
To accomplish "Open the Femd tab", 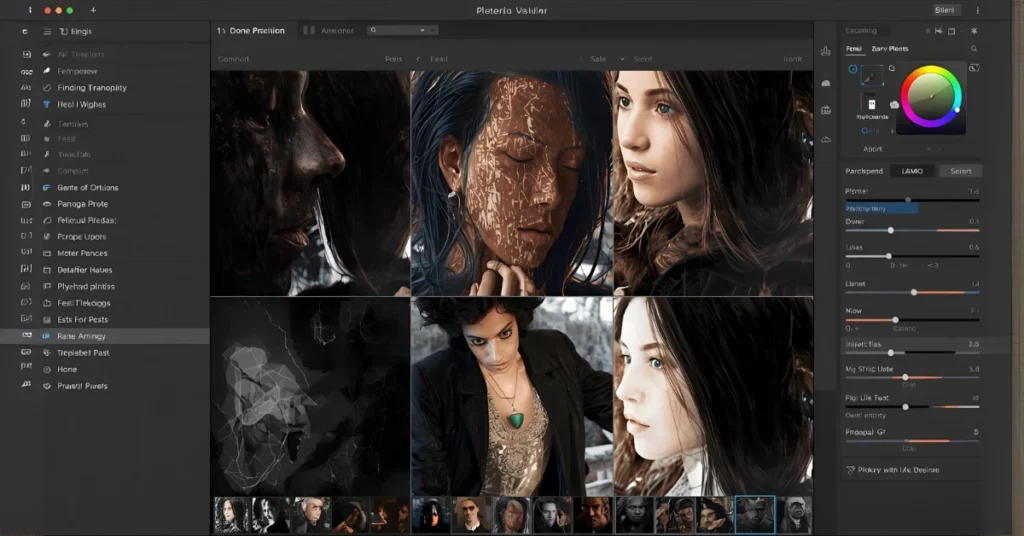I will coord(854,48).
